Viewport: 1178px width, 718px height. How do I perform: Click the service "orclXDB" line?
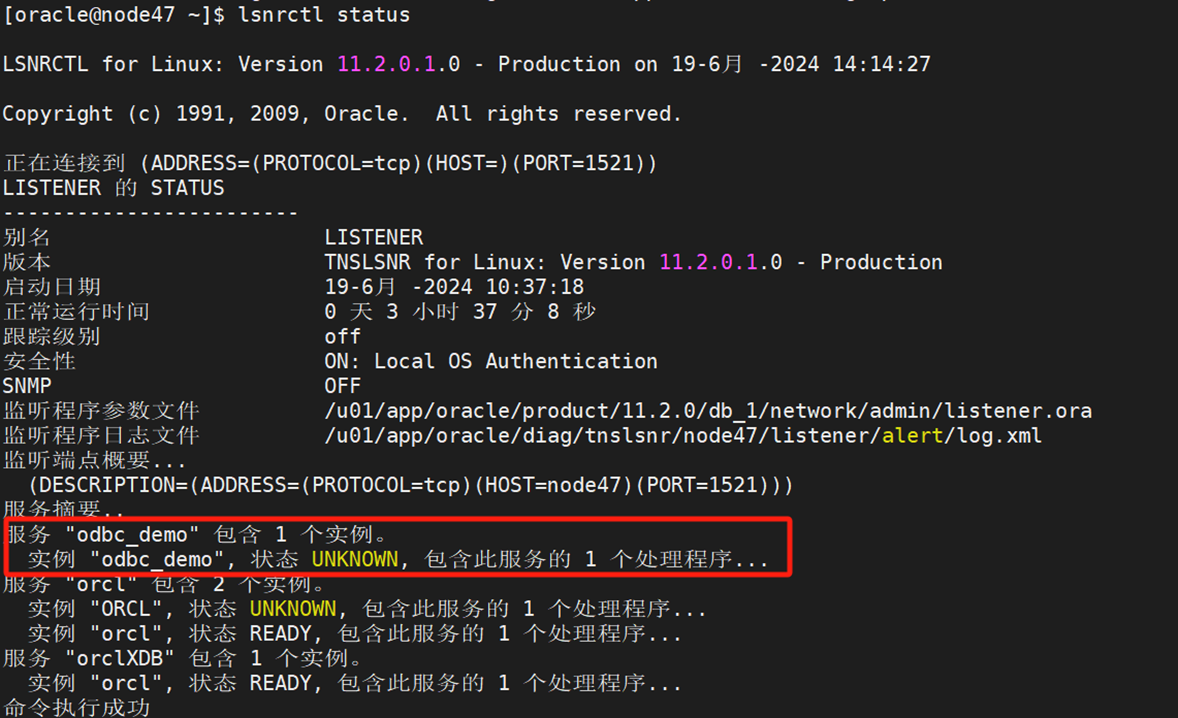pos(182,659)
